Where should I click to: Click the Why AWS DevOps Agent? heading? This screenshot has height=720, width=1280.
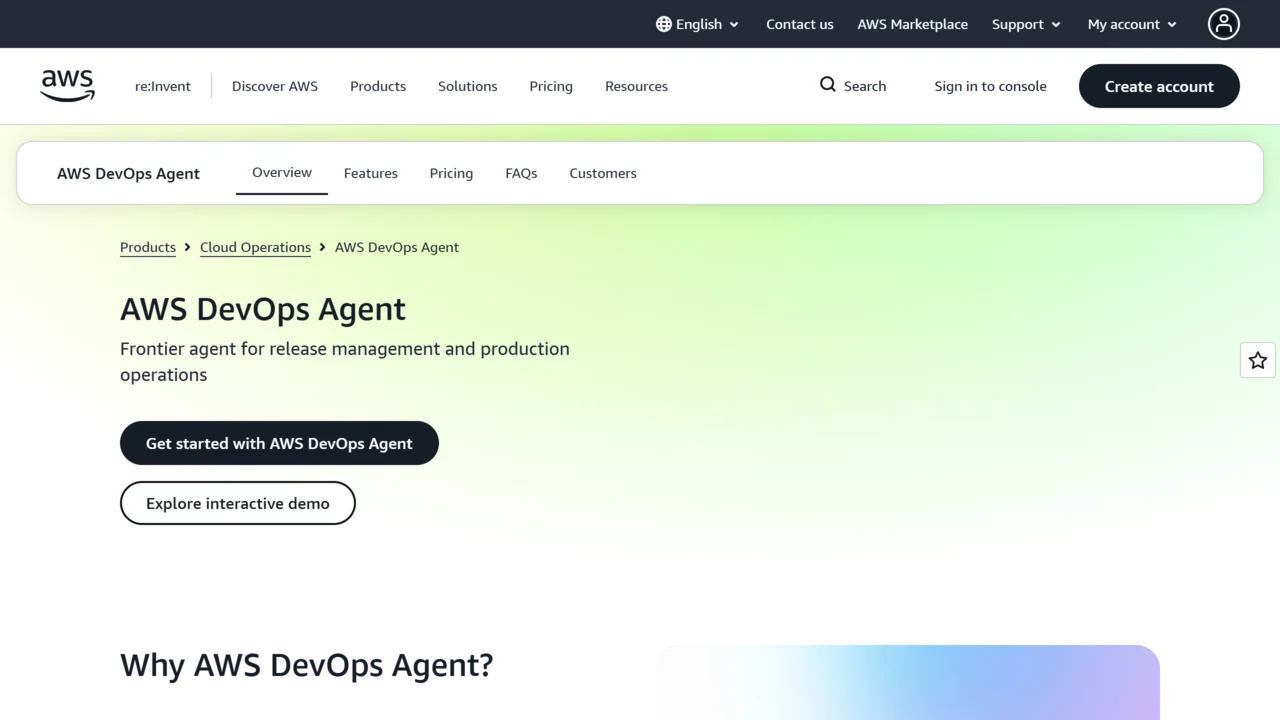click(307, 665)
